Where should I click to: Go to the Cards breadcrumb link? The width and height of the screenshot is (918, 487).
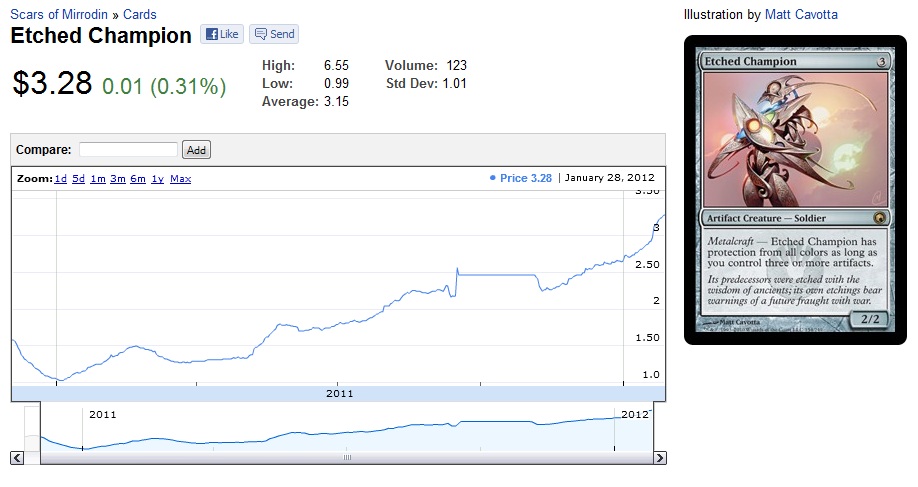click(139, 15)
